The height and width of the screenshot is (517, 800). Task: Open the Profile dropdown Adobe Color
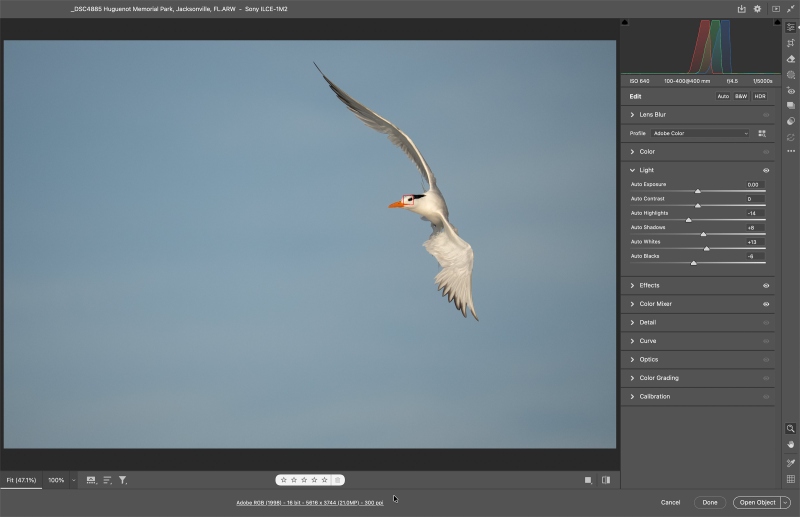click(x=700, y=133)
